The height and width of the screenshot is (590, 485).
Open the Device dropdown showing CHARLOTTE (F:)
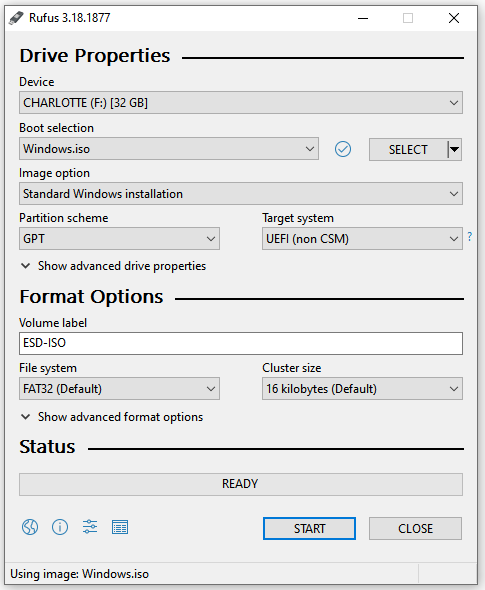(241, 103)
